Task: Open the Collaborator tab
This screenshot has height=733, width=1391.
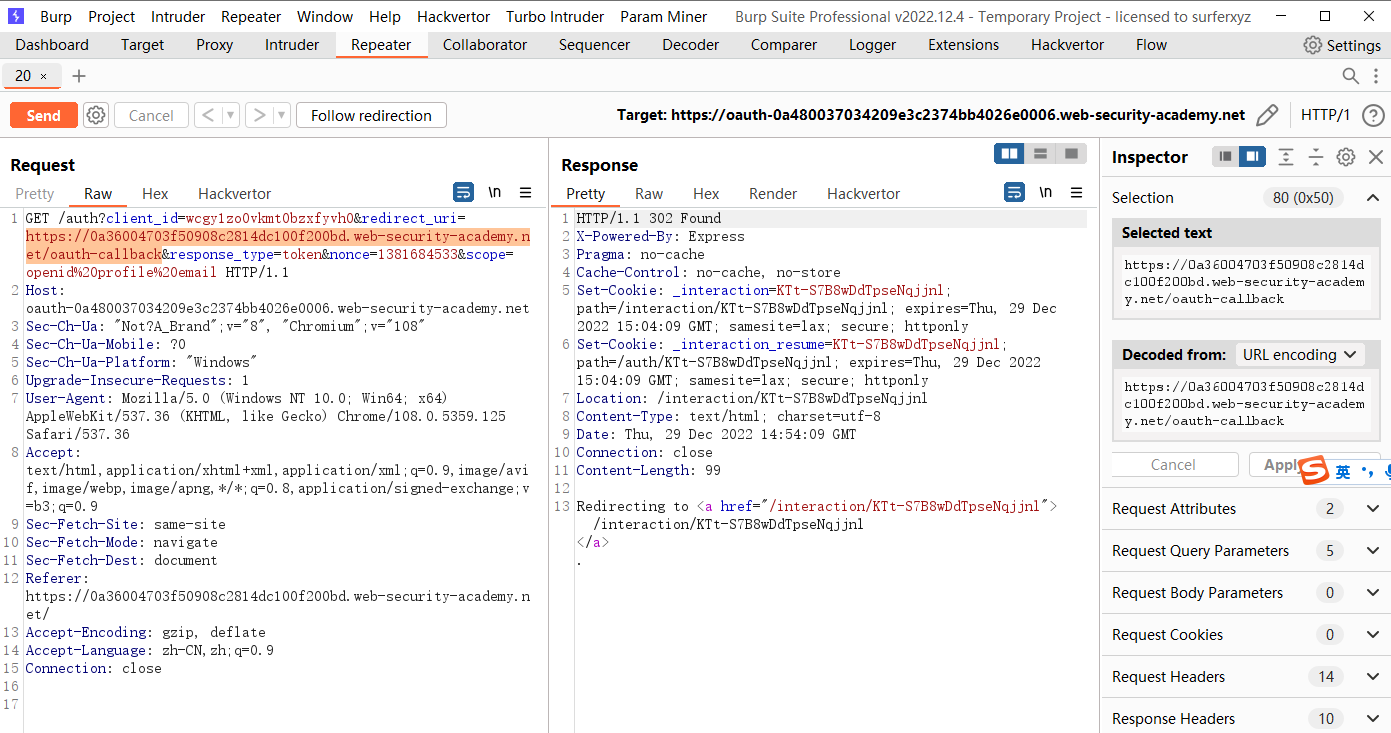Action: click(x=485, y=45)
